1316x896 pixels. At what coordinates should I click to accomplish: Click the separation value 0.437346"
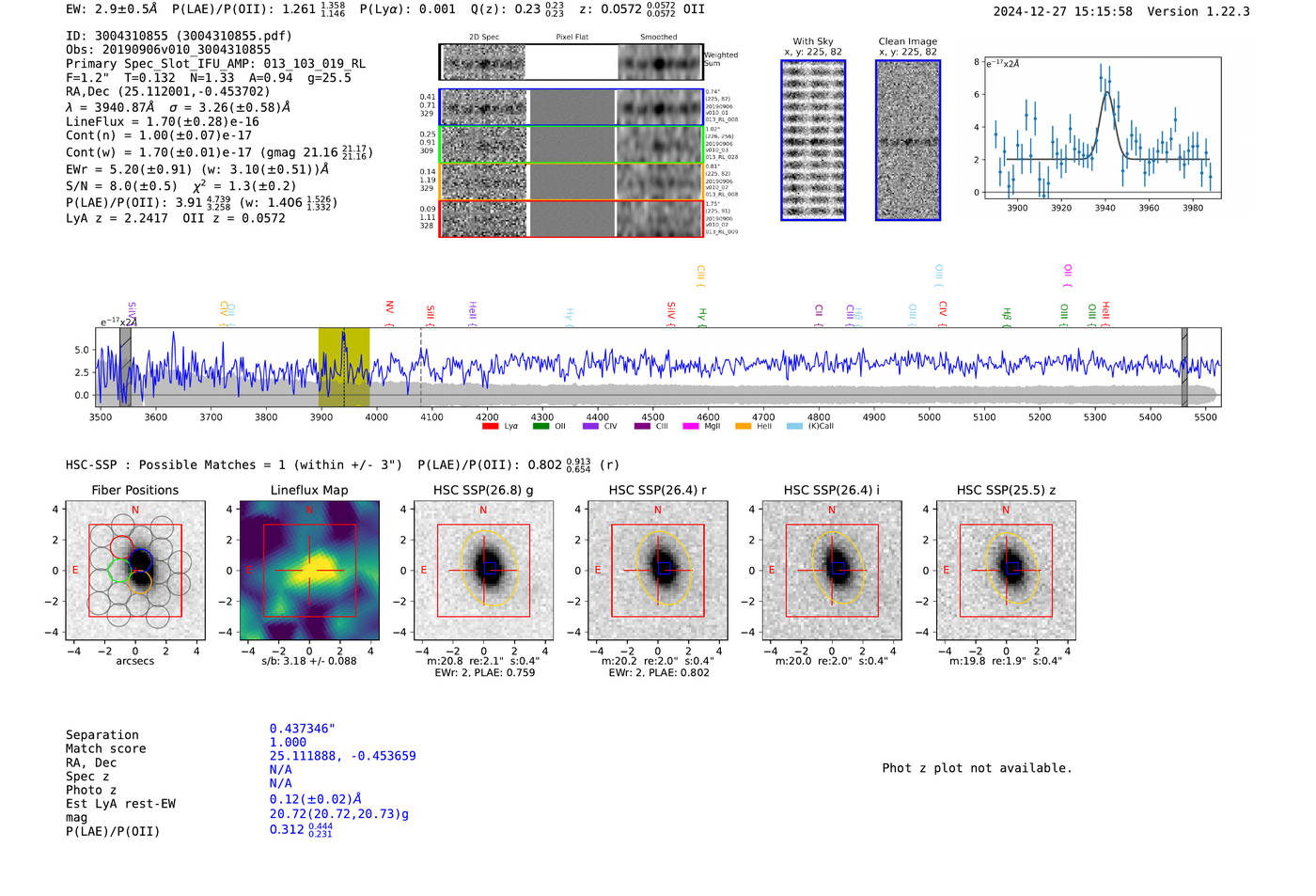click(303, 729)
